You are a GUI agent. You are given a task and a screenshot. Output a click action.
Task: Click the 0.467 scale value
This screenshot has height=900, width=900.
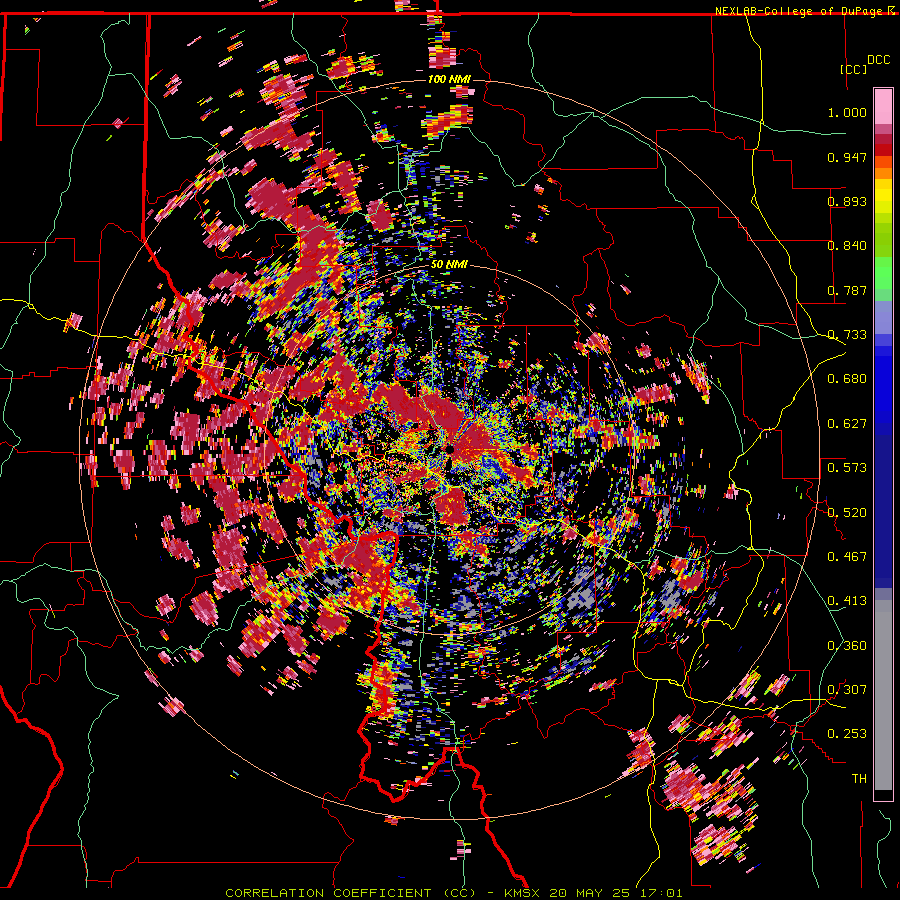click(847, 557)
